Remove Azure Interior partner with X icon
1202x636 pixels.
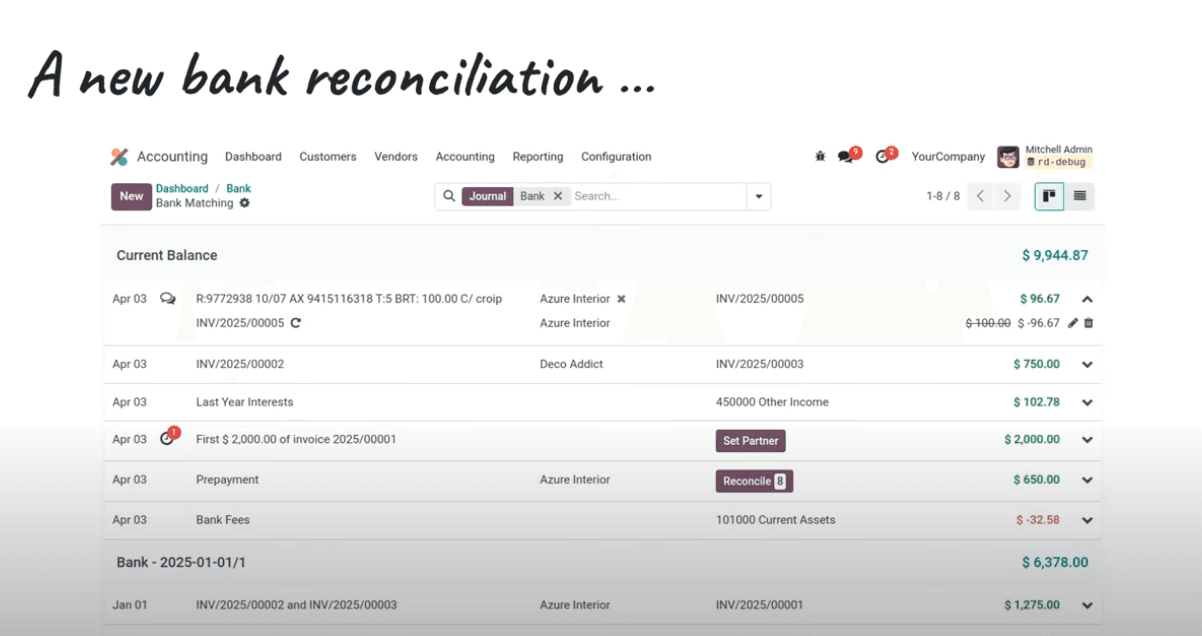[x=621, y=299]
